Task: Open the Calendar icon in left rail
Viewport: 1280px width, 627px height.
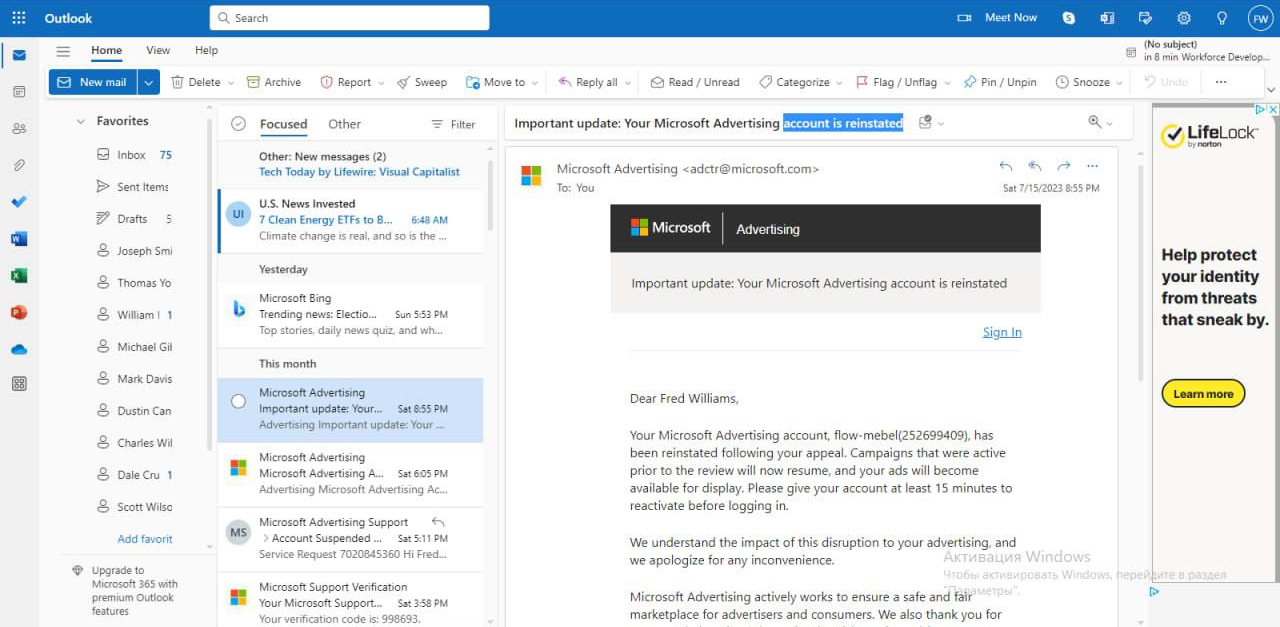Action: coord(19,92)
